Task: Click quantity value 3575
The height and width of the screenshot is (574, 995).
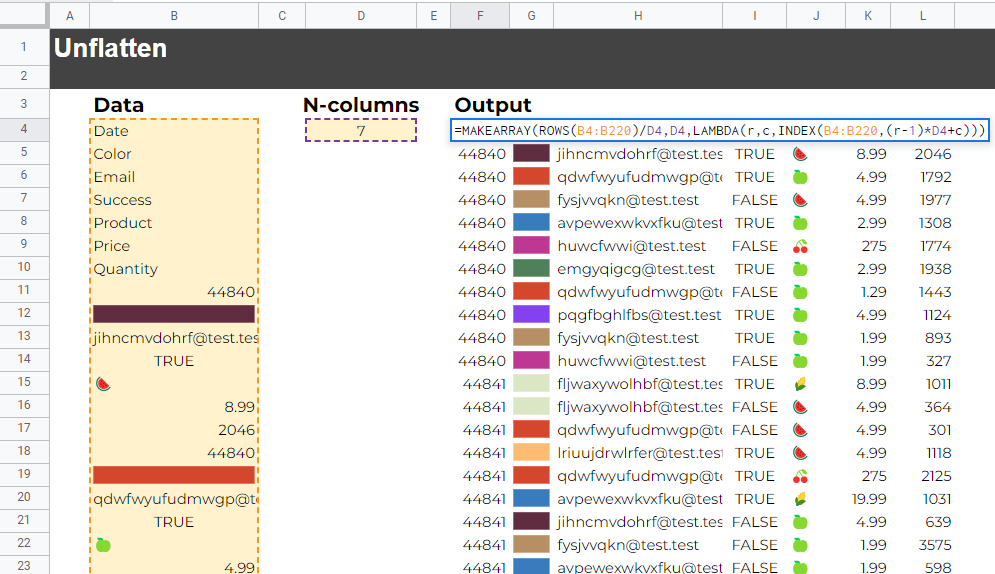Action: click(934, 545)
